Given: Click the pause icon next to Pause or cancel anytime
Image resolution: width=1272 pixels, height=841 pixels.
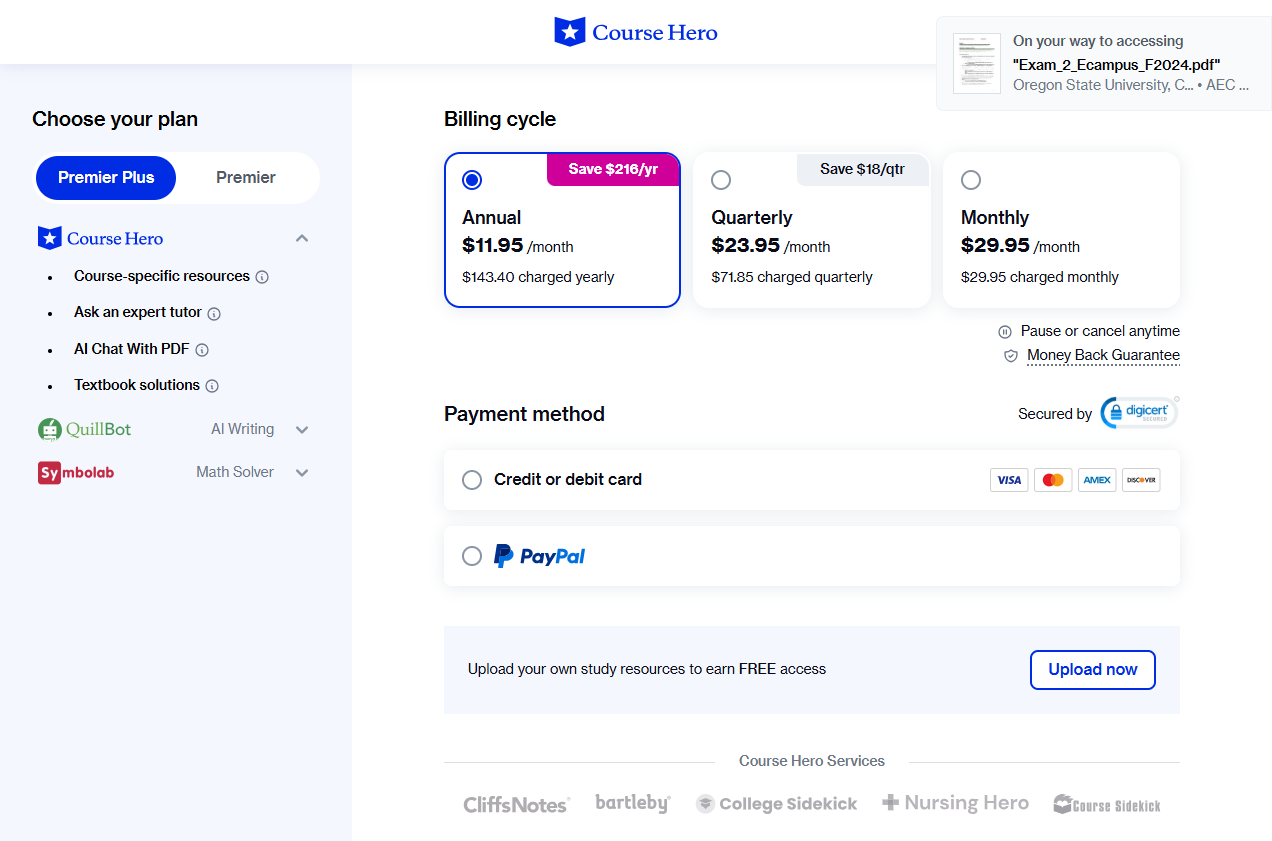Looking at the screenshot, I should click(1005, 332).
